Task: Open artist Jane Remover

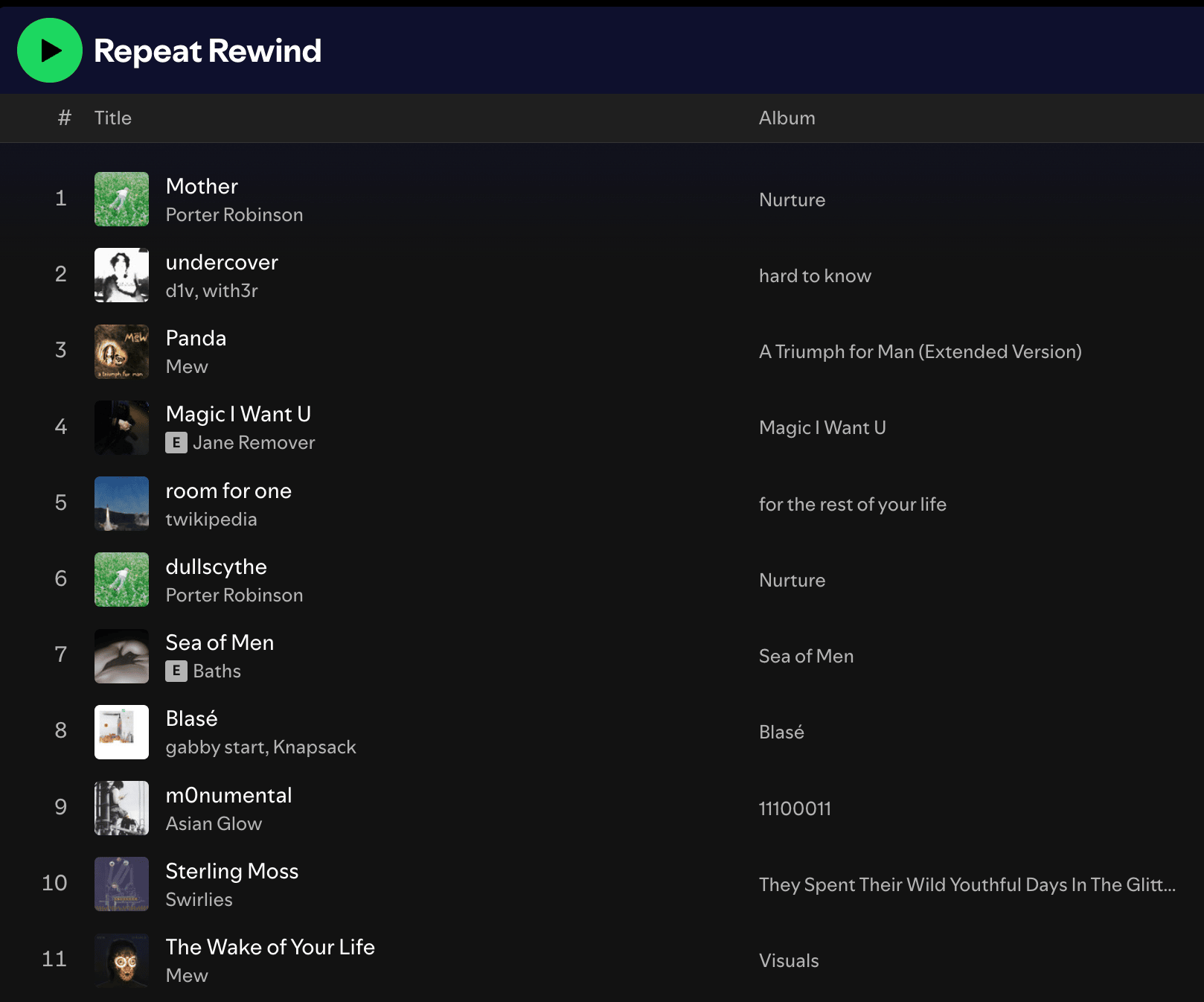Action: click(254, 443)
